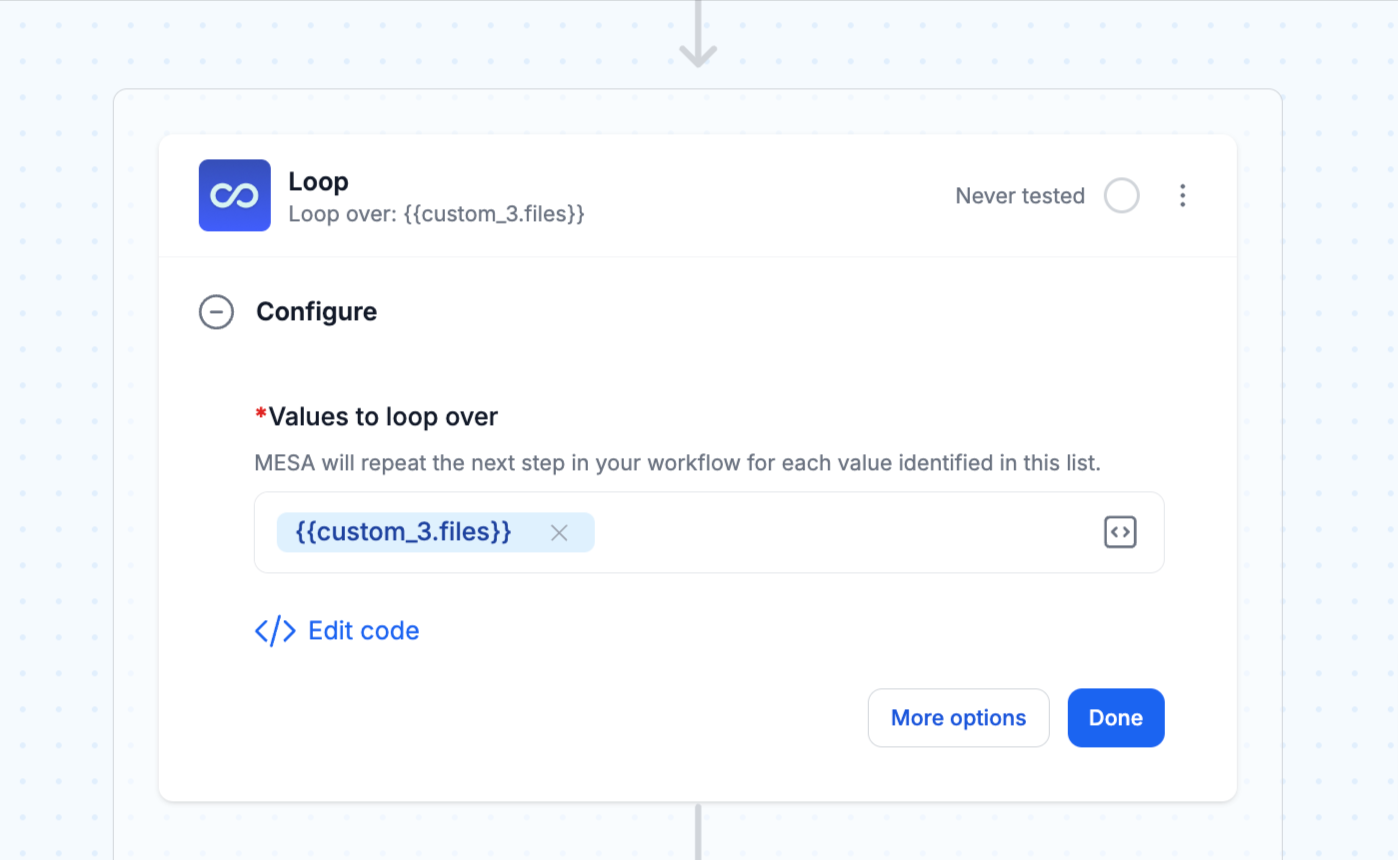This screenshot has width=1398, height=860.
Task: Open More options
Action: [x=958, y=718]
